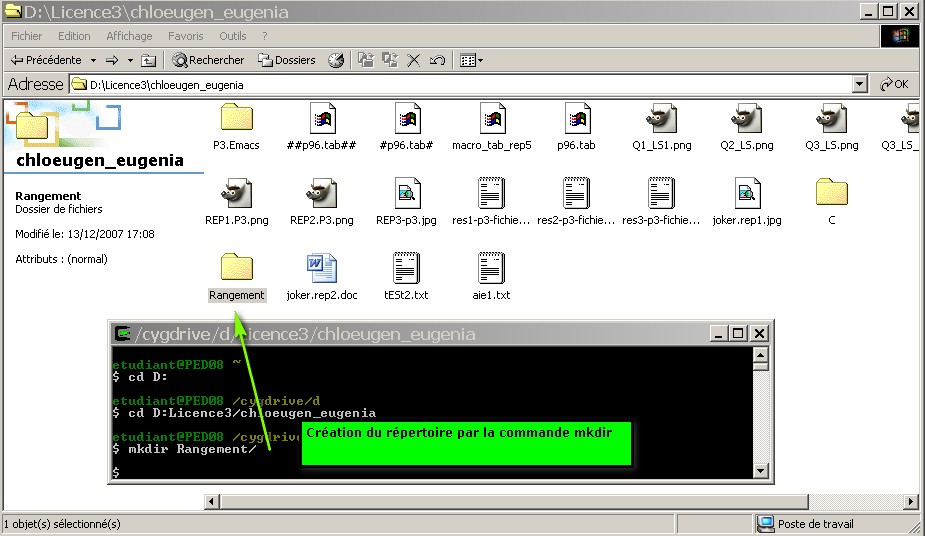Click the Cygwin terminal title bar icon
Image resolution: width=925 pixels, height=536 pixels.
tap(123, 334)
